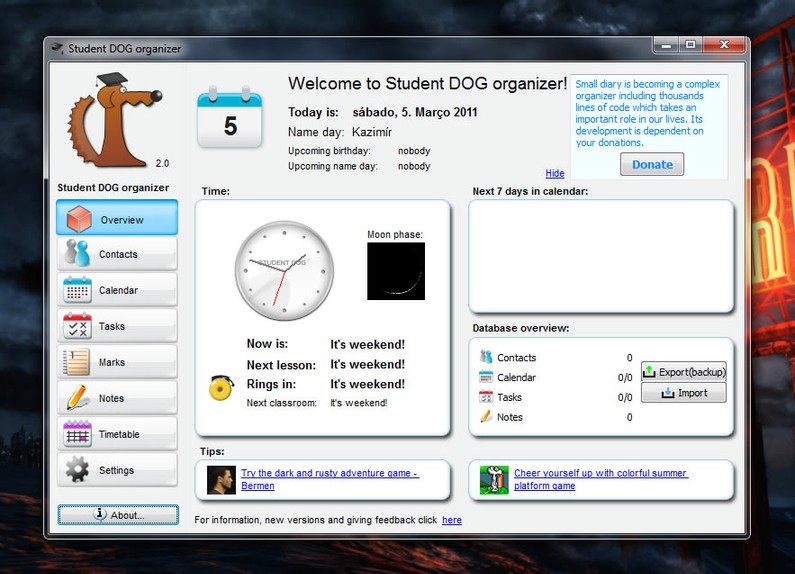Follow the 'here' feedback link
This screenshot has width=795, height=574.
click(x=452, y=520)
